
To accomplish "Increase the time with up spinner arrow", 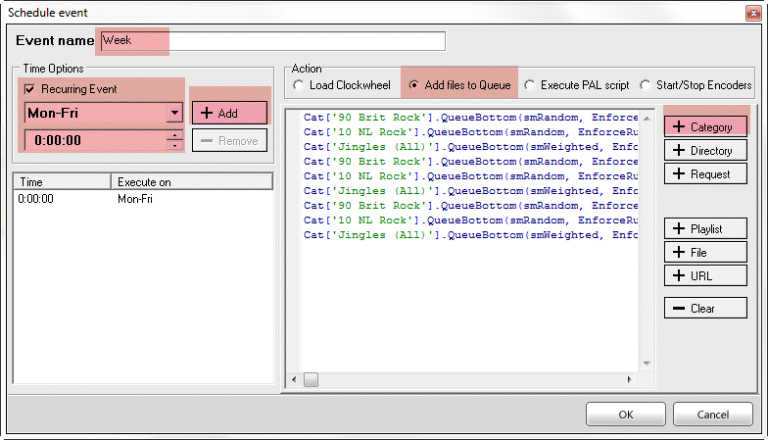I will pos(175,135).
